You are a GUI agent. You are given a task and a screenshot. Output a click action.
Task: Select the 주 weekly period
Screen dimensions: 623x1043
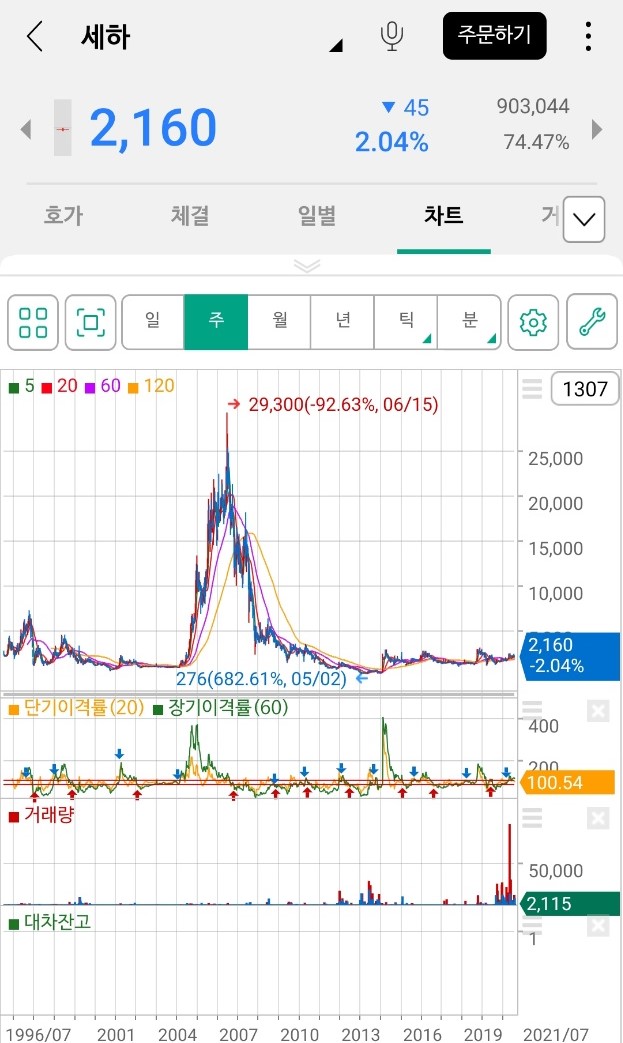coord(216,322)
